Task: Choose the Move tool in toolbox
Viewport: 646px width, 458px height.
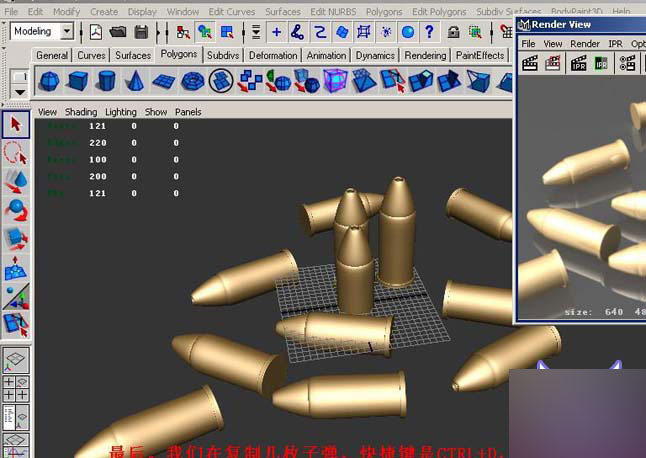Action: coord(16,181)
